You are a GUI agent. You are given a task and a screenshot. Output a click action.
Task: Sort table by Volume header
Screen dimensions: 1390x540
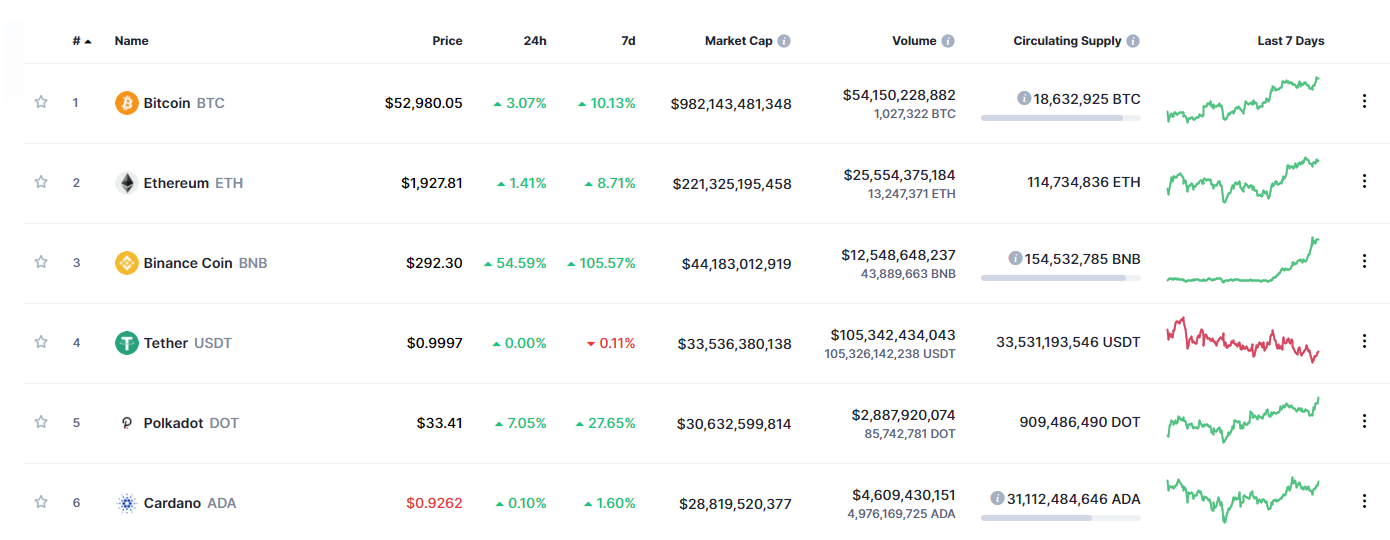(x=914, y=41)
